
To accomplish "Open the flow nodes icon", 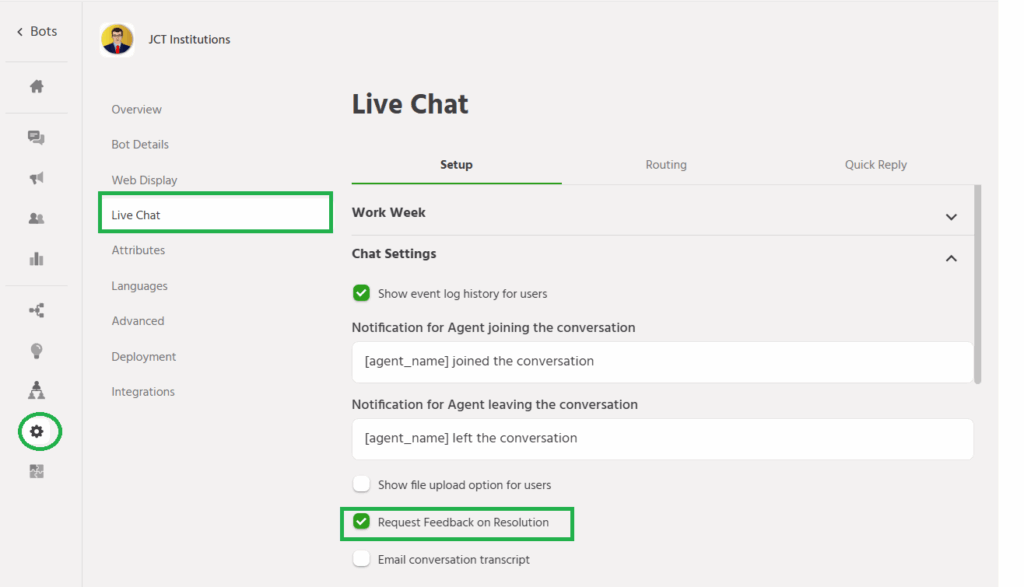I will (x=37, y=310).
